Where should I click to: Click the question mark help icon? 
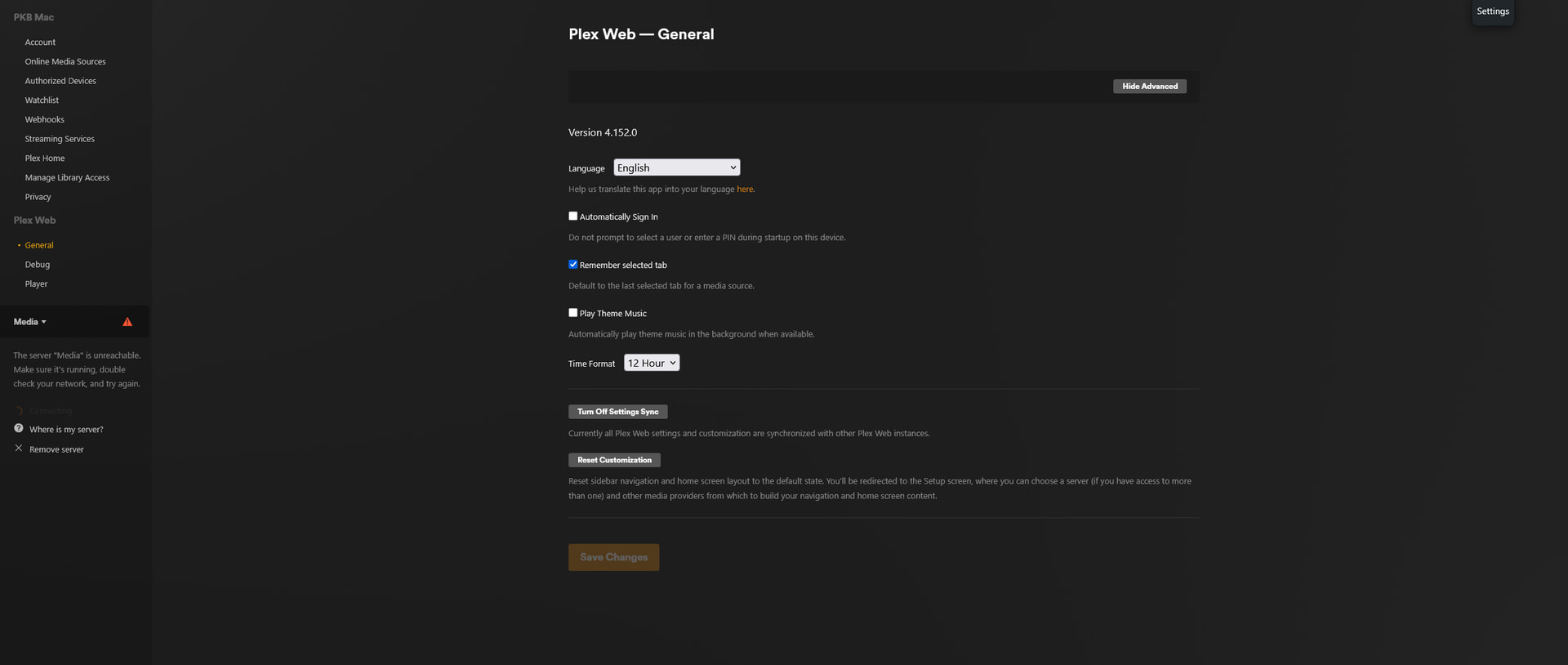pos(19,428)
